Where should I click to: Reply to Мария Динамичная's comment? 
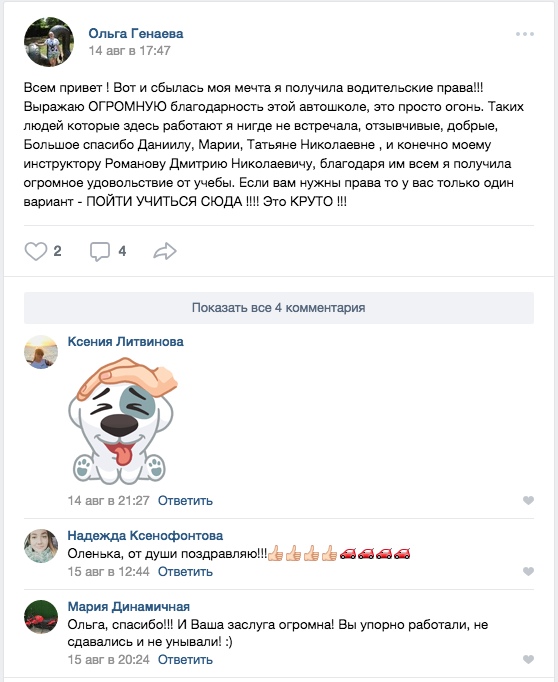(x=185, y=660)
